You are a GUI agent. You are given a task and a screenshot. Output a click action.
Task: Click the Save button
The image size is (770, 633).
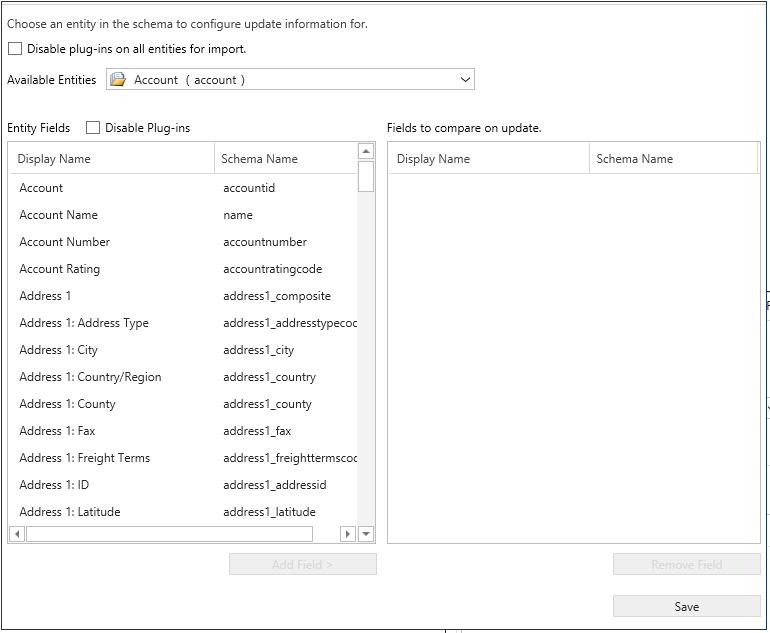686,606
